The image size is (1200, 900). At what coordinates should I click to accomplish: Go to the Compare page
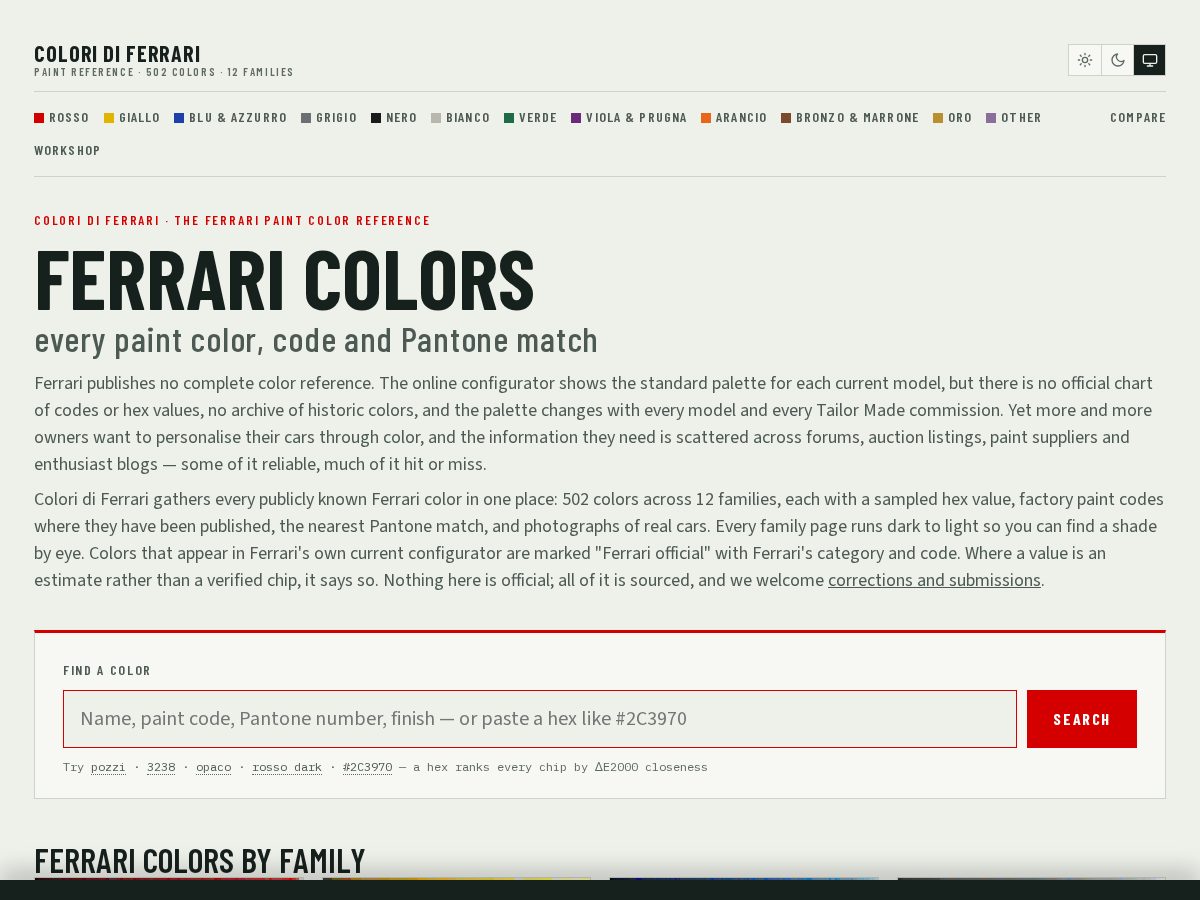[x=1138, y=118]
